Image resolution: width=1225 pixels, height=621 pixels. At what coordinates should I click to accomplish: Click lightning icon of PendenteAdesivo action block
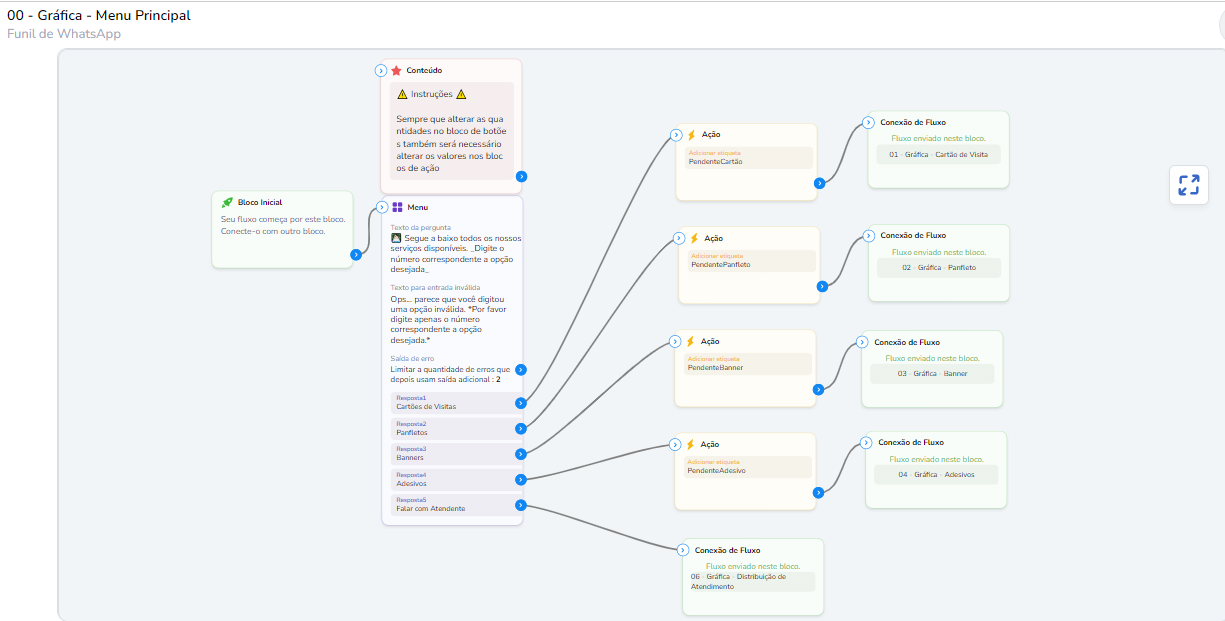click(690, 445)
